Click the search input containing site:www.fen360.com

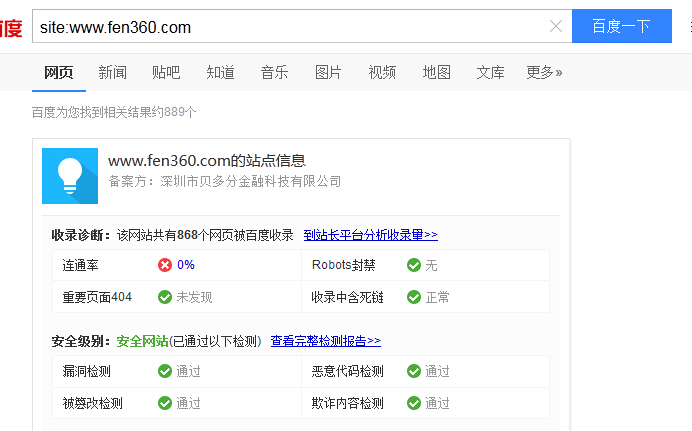290,27
